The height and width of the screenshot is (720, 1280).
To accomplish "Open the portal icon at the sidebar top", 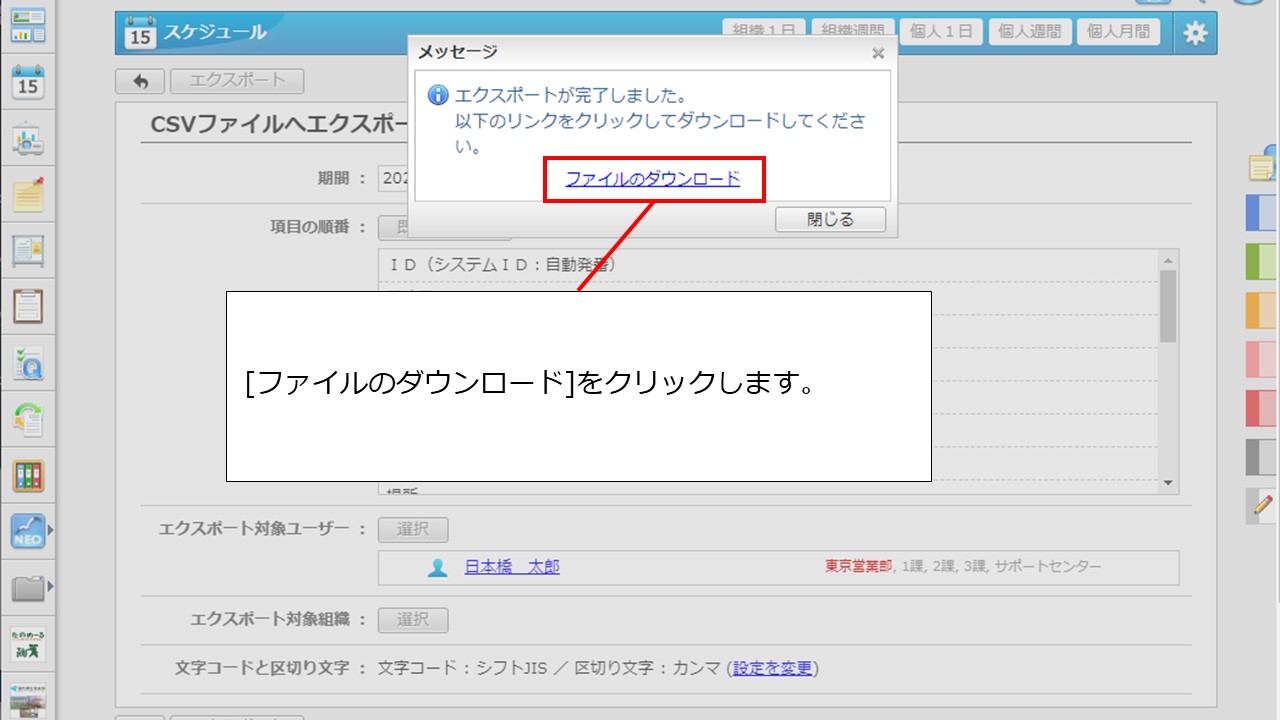I will 28,26.
